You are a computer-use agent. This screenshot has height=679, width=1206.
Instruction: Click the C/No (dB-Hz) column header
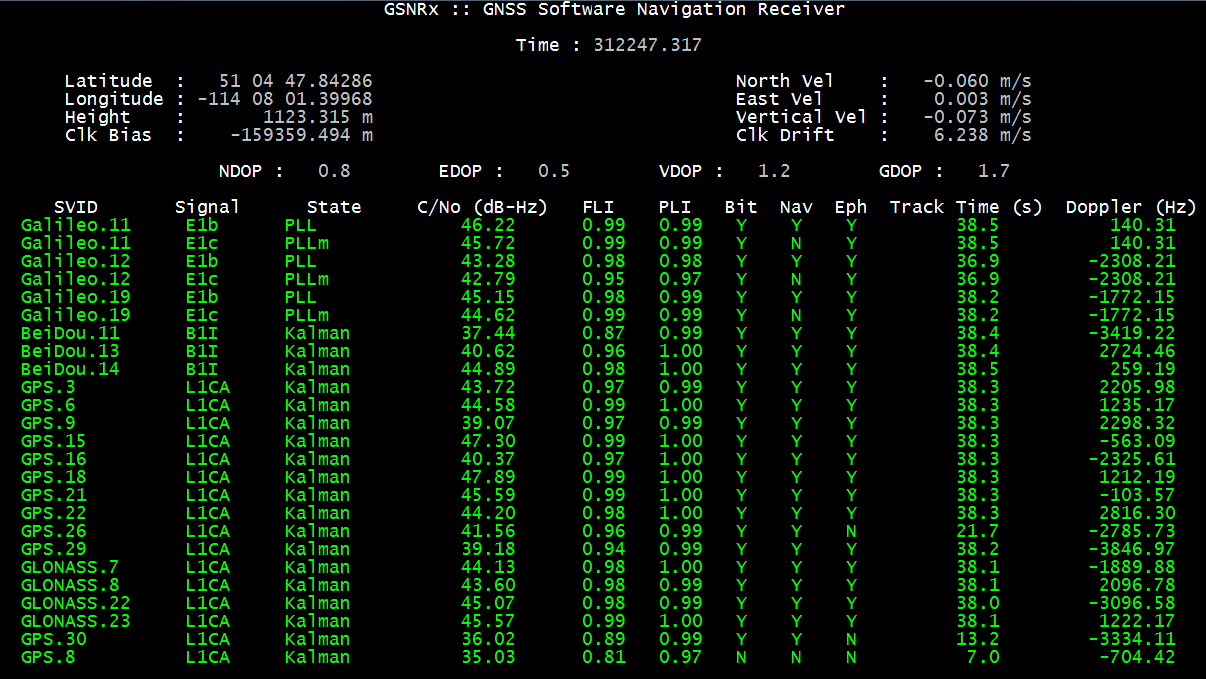pos(482,208)
